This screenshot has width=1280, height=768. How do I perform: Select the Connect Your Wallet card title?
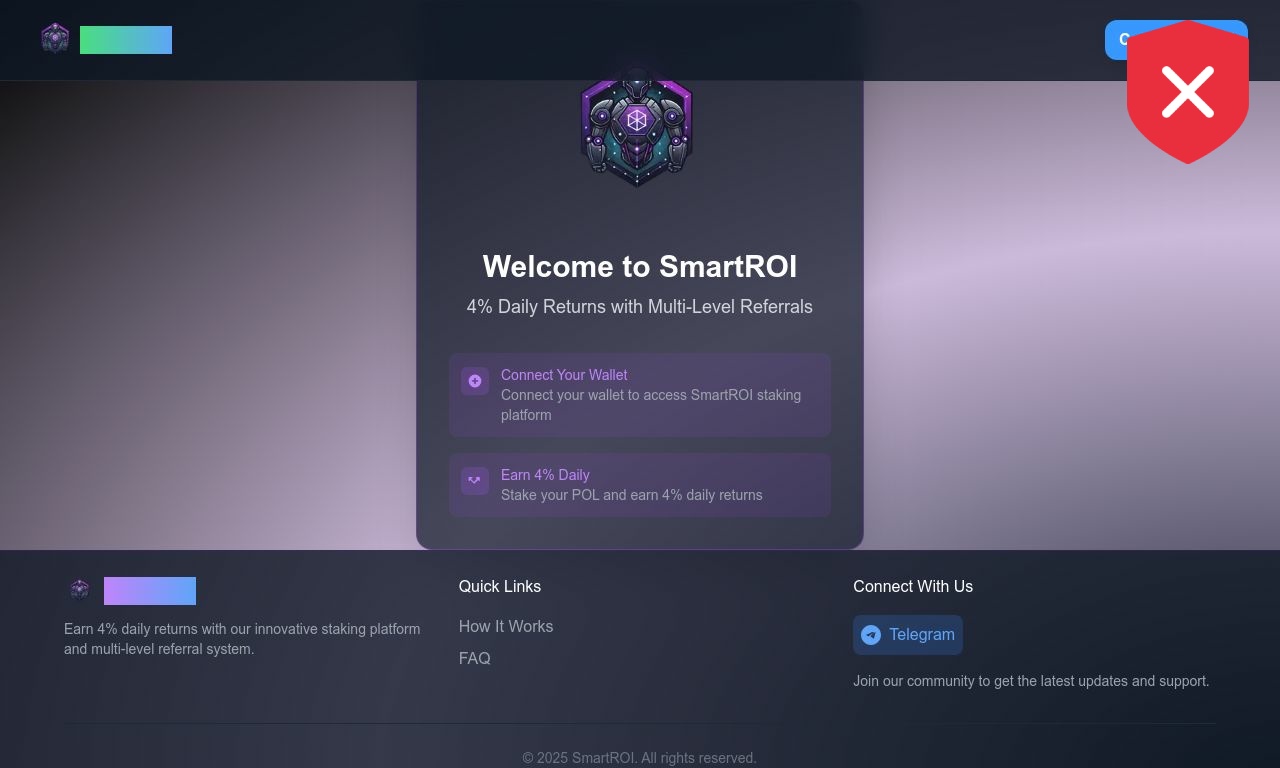[x=564, y=375]
